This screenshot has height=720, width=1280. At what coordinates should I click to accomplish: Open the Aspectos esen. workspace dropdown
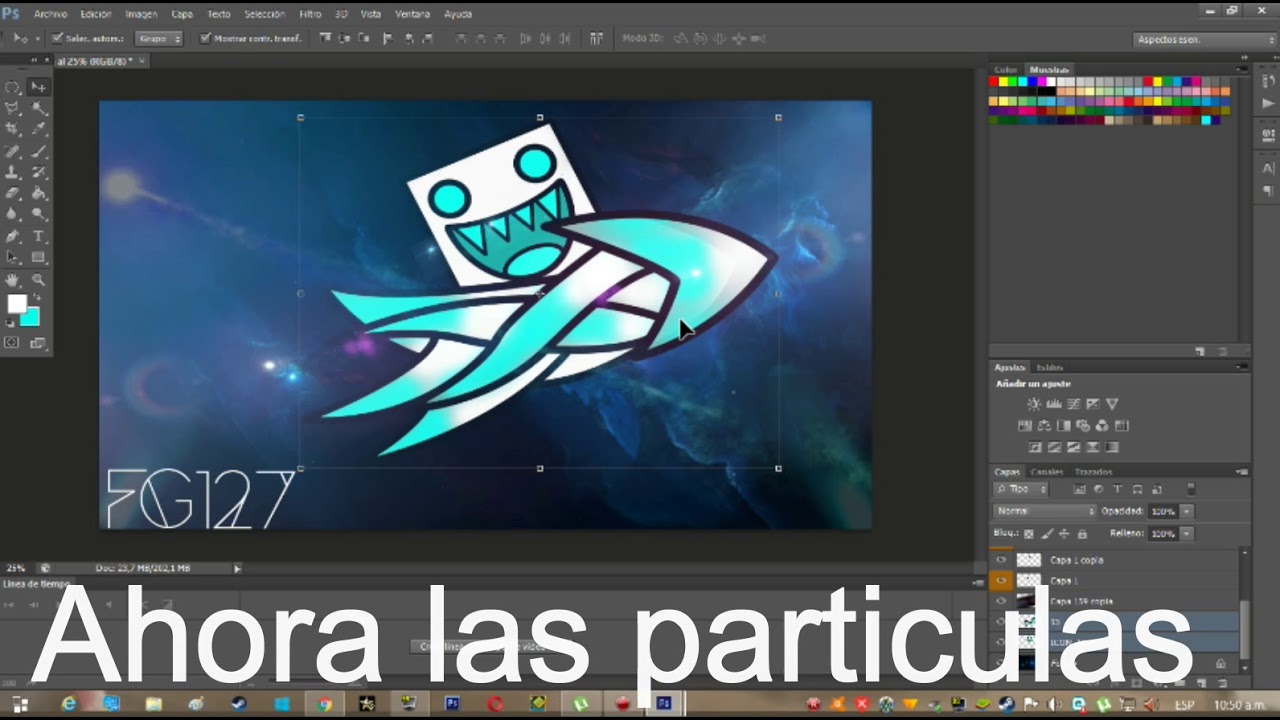point(1206,39)
